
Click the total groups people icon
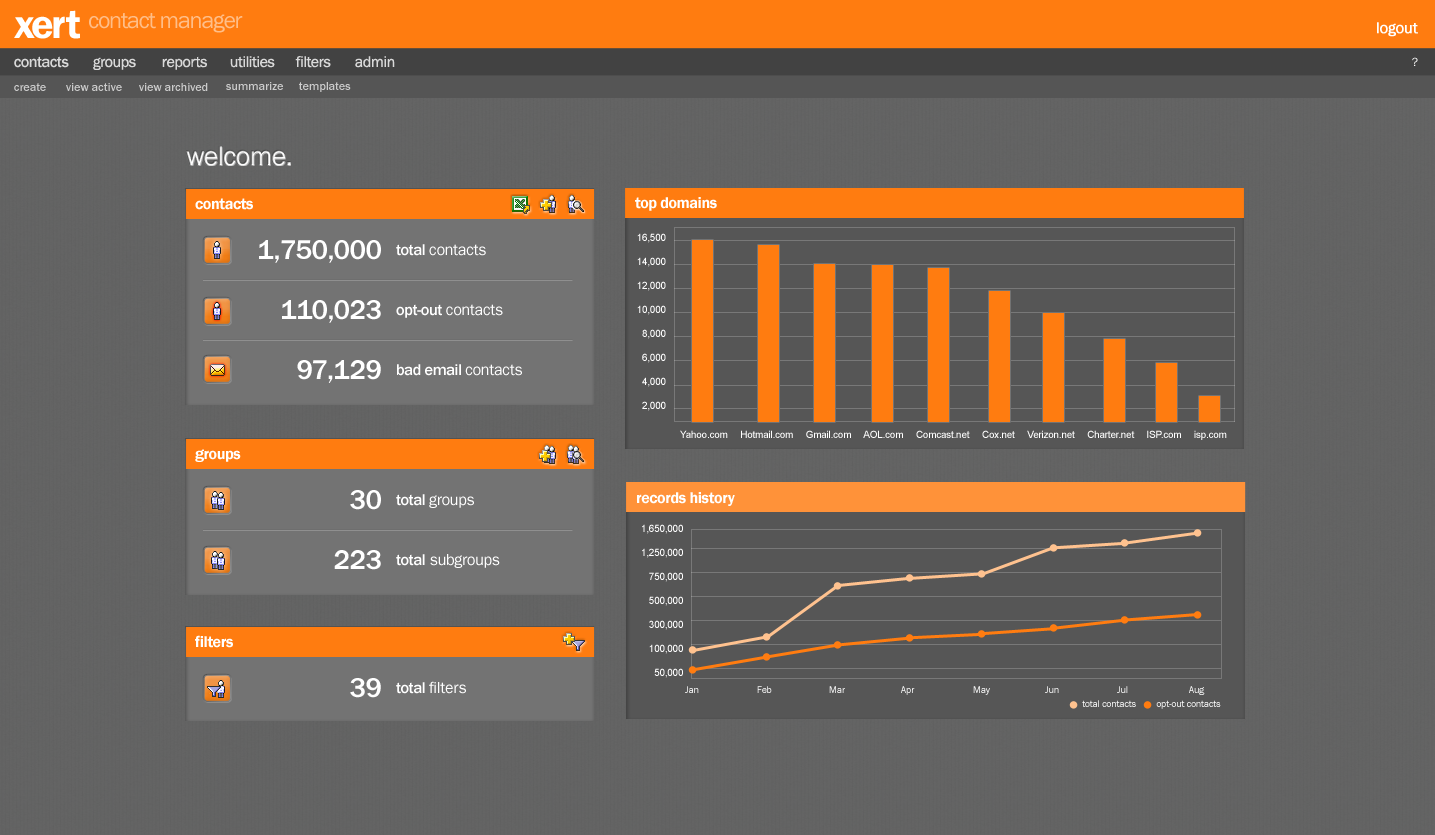click(x=217, y=500)
